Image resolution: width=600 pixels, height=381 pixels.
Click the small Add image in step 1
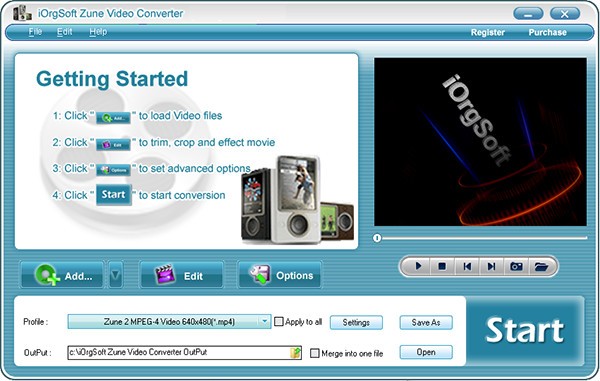point(113,118)
